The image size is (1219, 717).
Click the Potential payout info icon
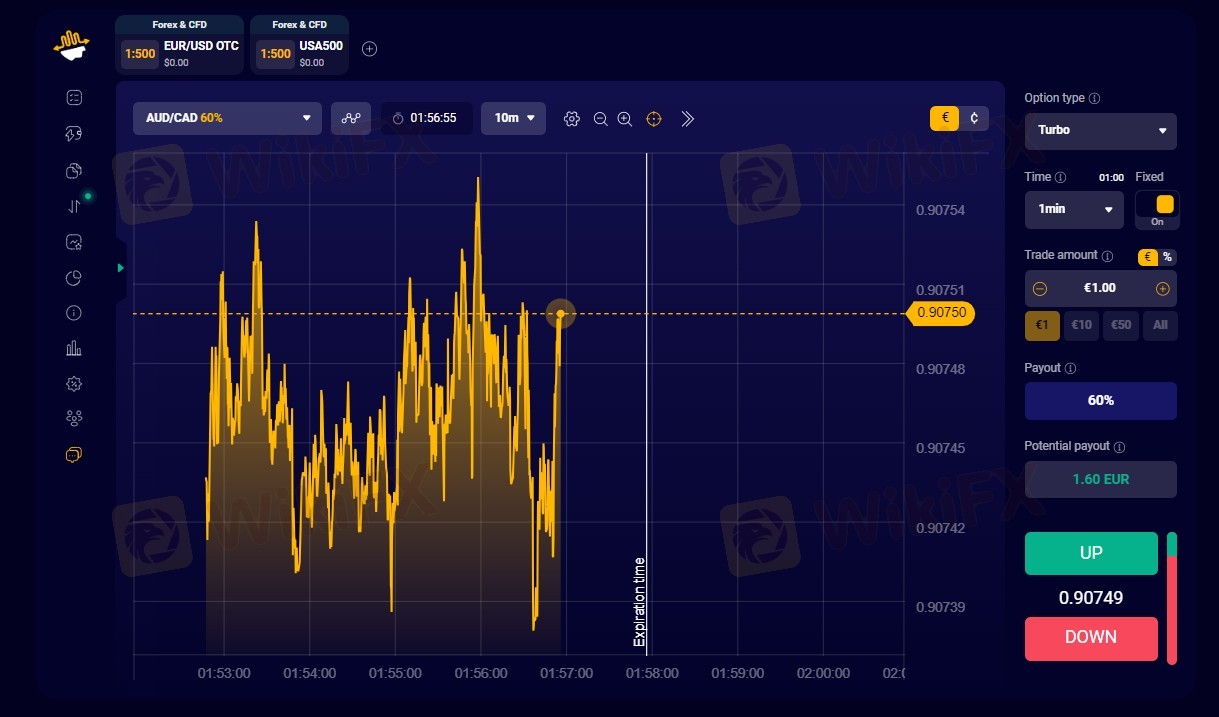(1120, 446)
